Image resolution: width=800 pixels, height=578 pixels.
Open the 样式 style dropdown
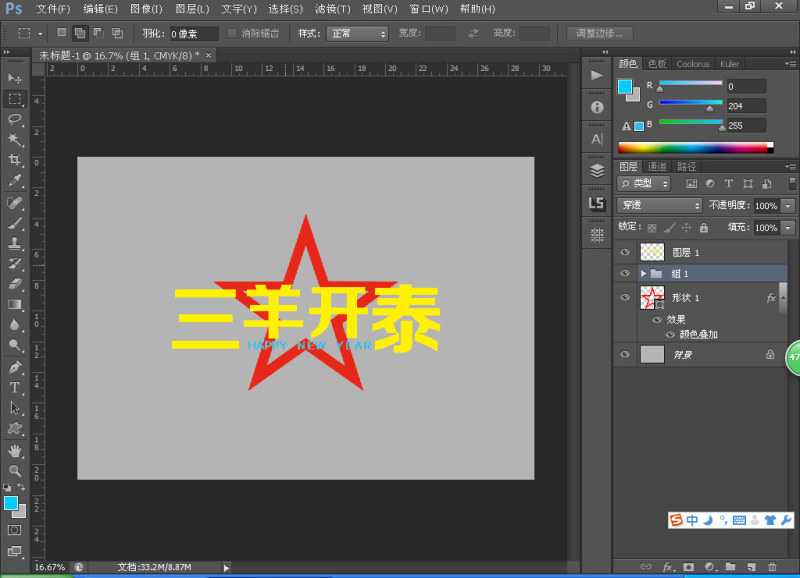(357, 34)
